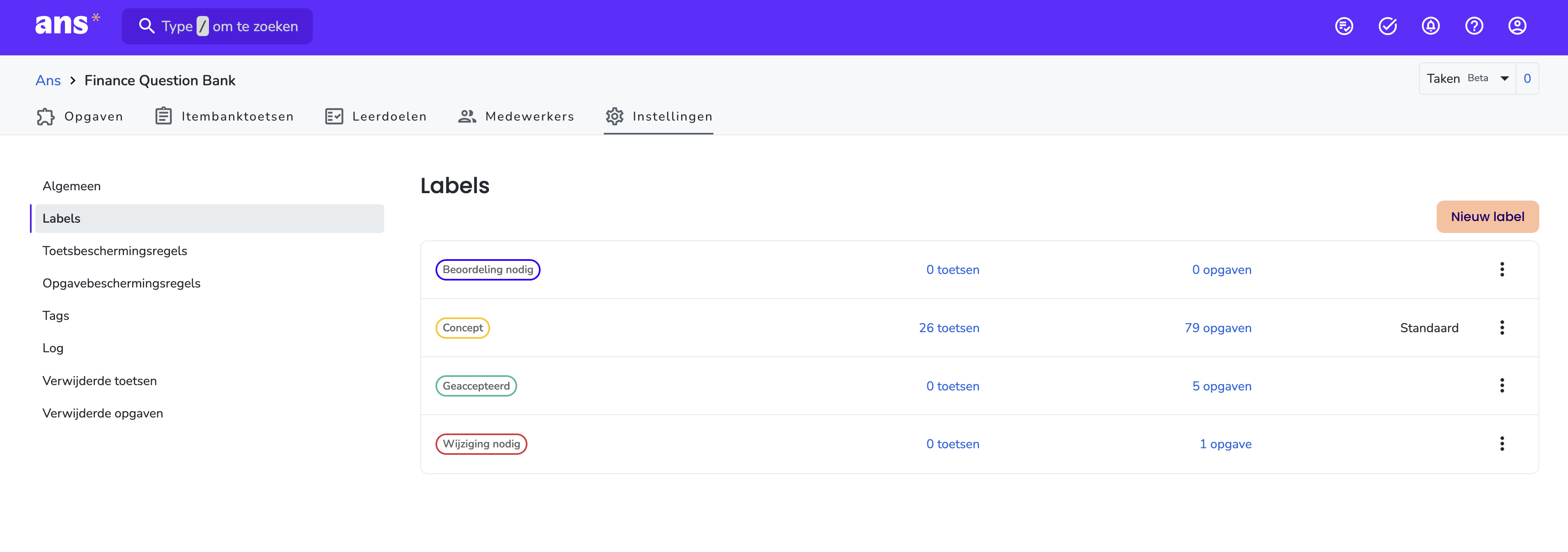Focus the search field in header
The height and width of the screenshot is (552, 1568).
(217, 26)
